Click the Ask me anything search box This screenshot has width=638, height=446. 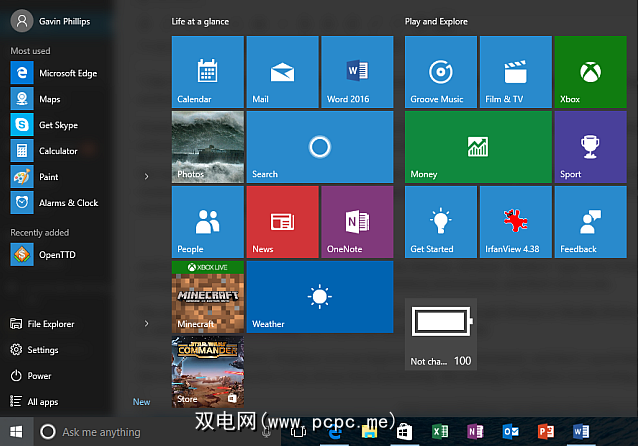100,432
